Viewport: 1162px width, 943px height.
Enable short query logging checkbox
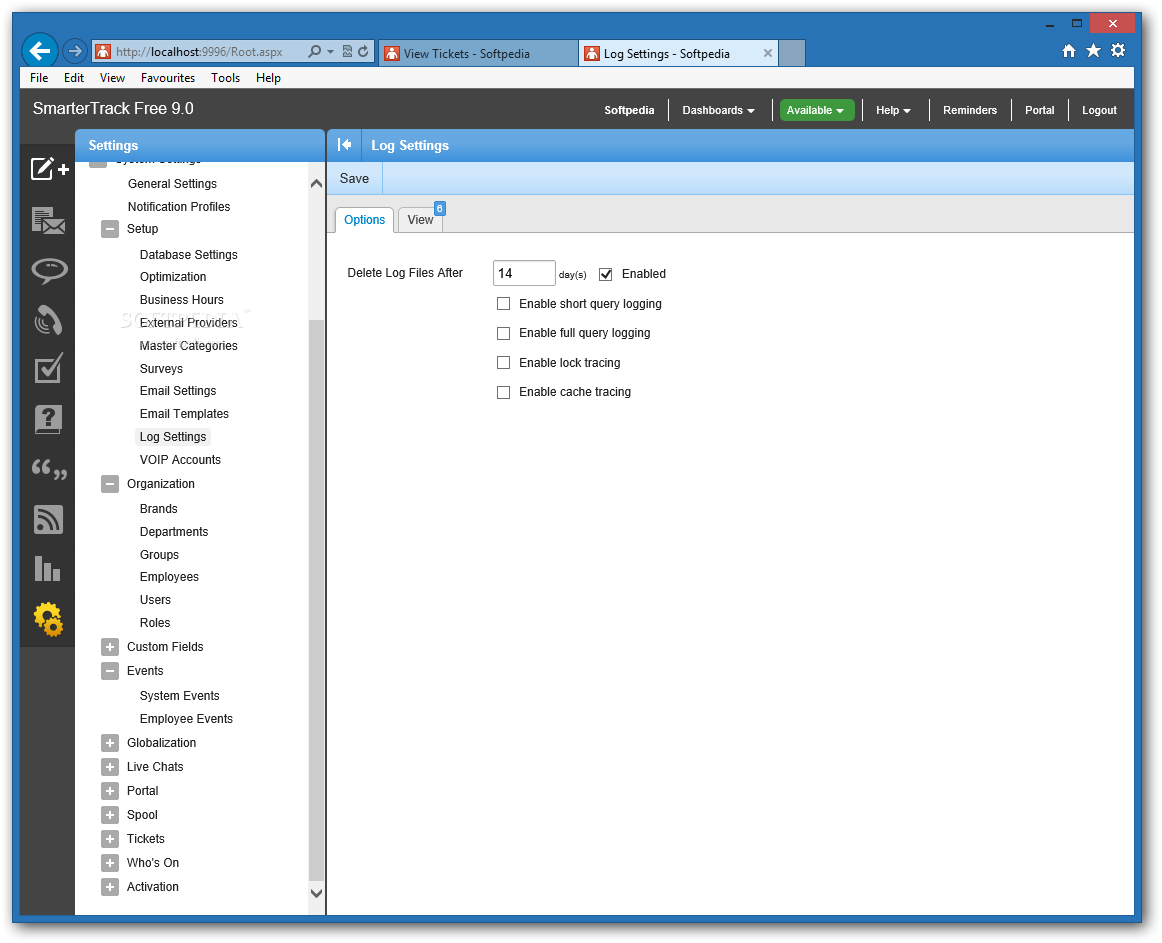503,304
